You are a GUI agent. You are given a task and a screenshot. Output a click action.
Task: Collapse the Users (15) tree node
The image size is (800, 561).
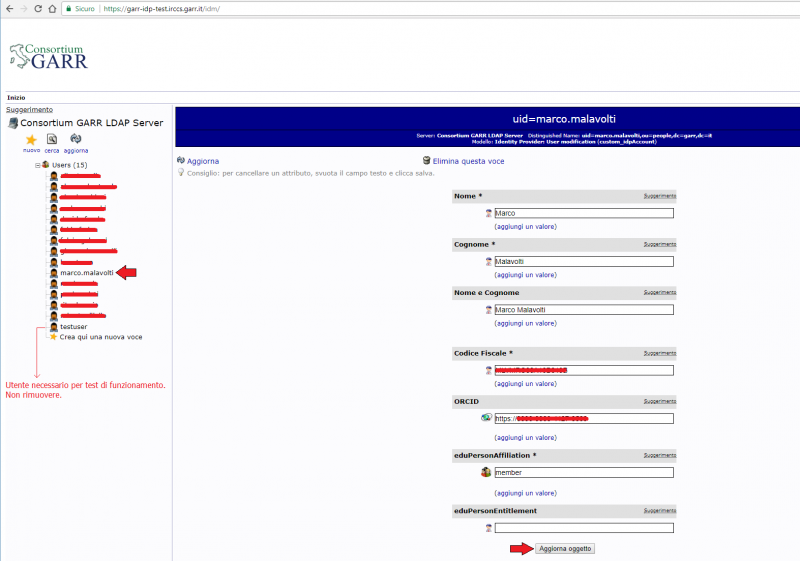pos(37,165)
